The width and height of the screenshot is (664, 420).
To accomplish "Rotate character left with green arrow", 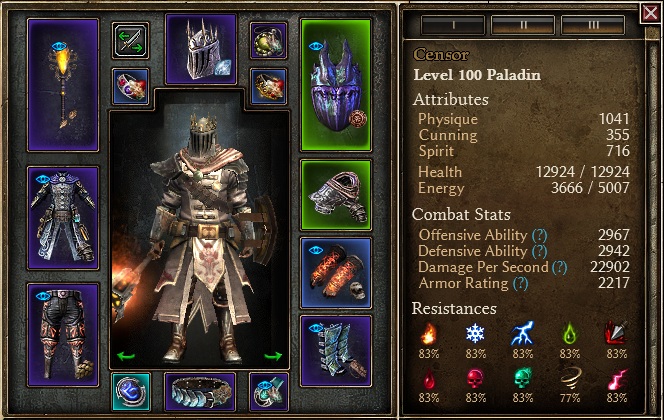I will point(125,356).
